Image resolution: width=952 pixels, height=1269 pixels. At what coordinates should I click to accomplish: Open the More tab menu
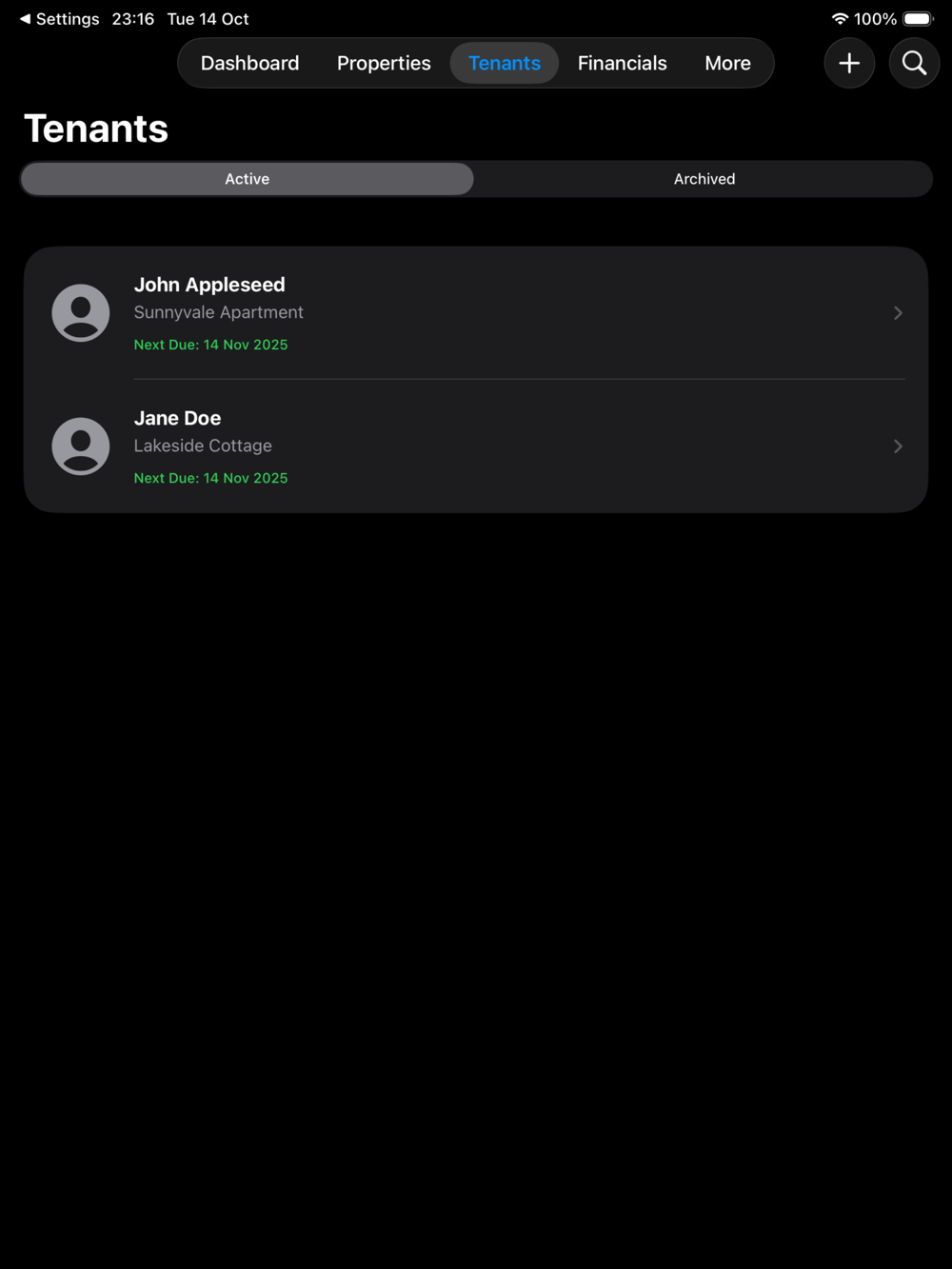728,63
